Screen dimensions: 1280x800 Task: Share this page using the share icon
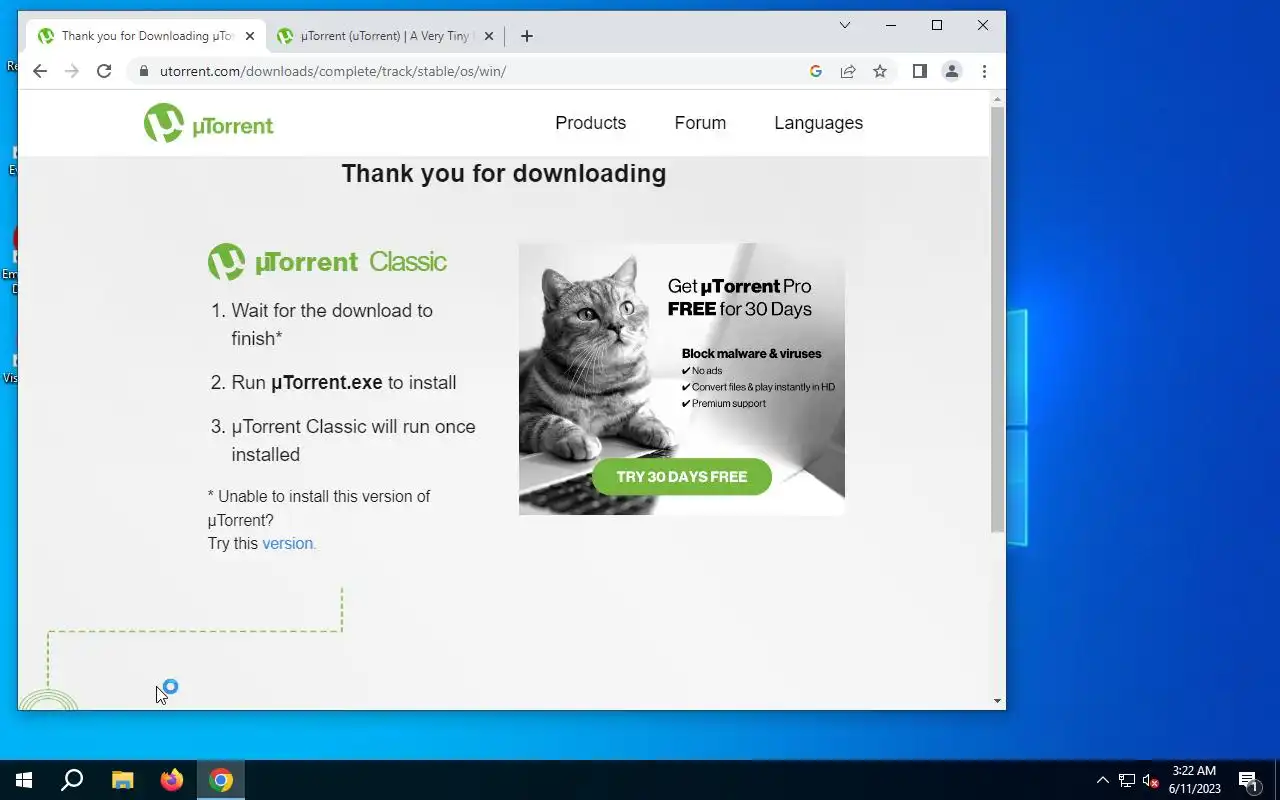[848, 71]
